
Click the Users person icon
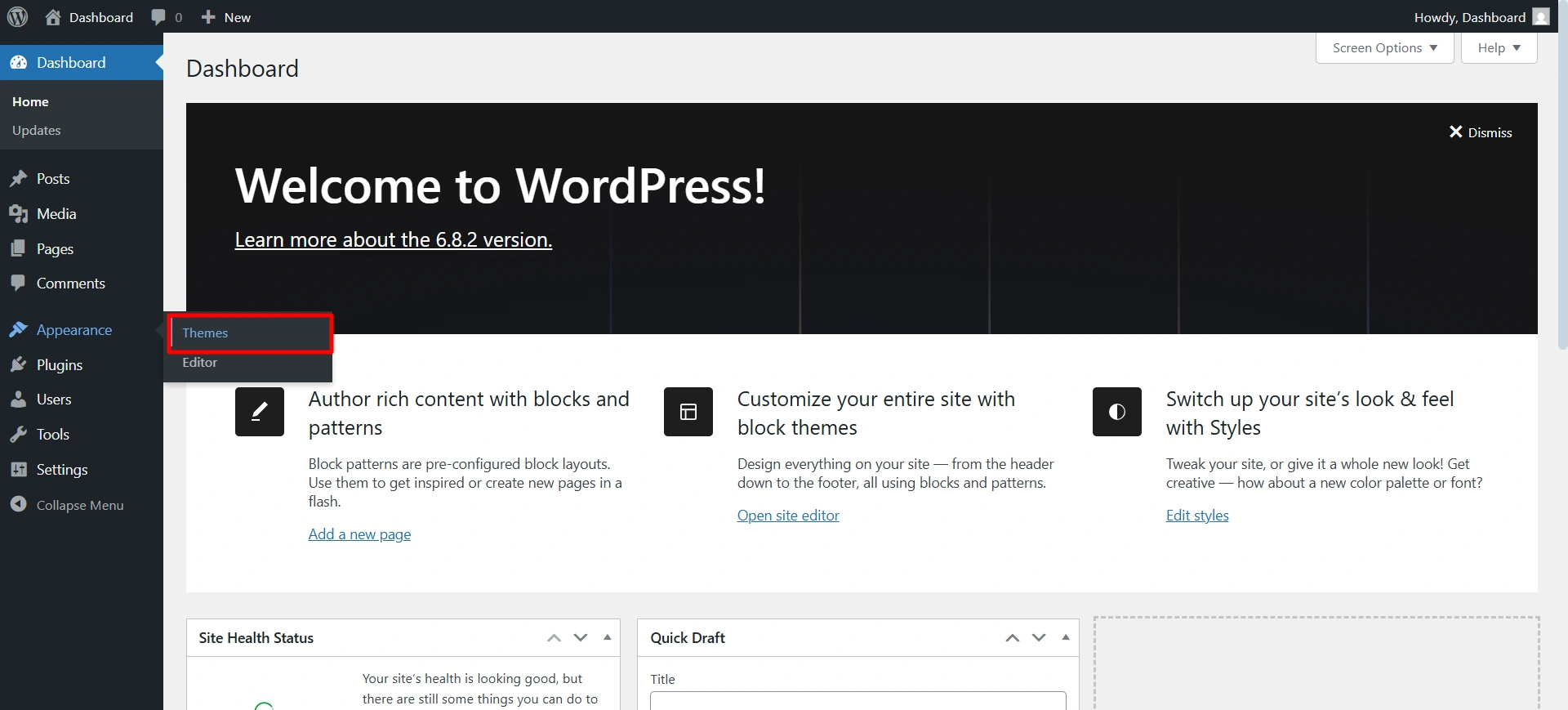pyautogui.click(x=18, y=400)
